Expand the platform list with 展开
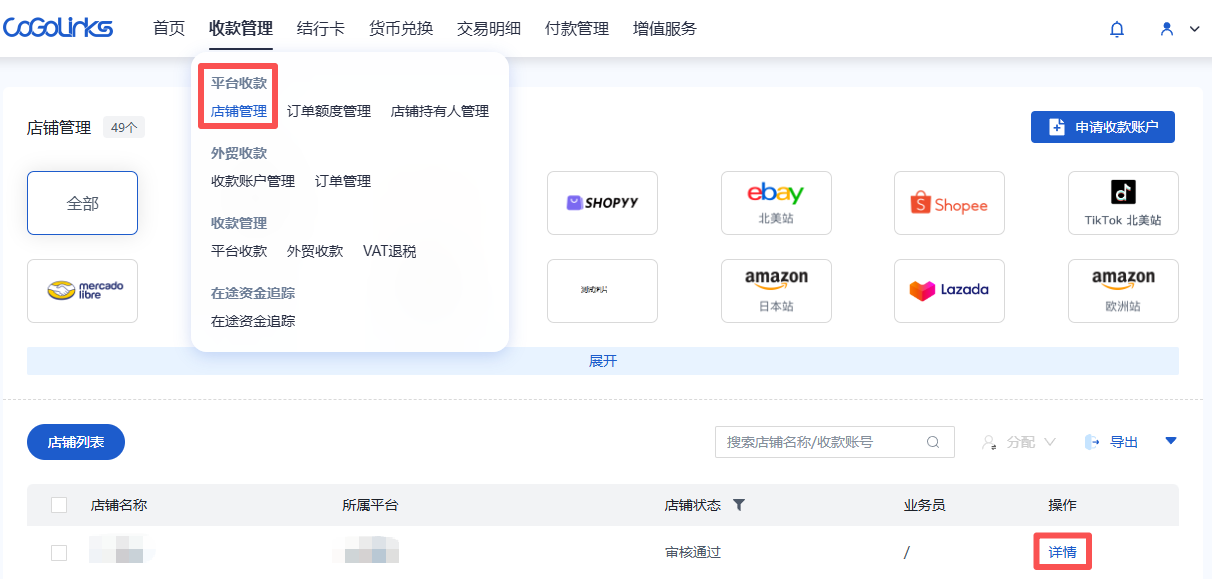Screen dimensions: 1212x579 [603, 361]
